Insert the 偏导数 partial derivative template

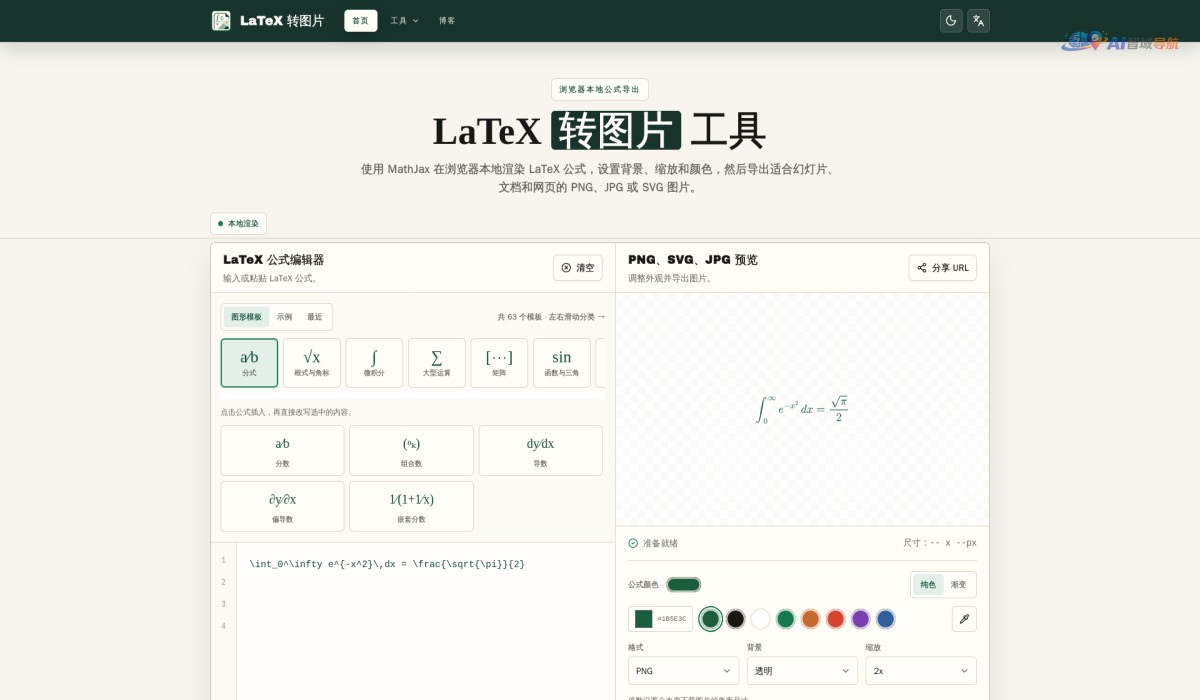[282, 507]
